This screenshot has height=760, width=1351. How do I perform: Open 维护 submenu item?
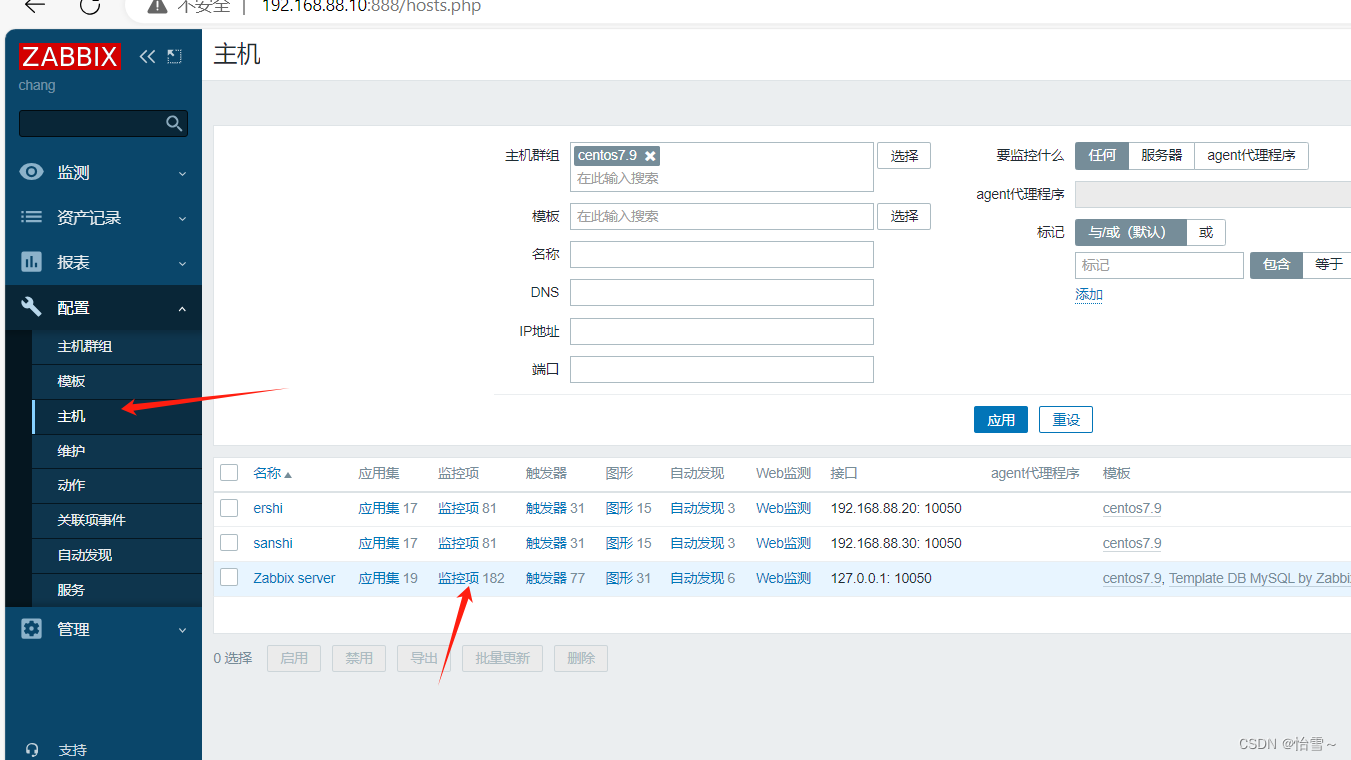pyautogui.click(x=117, y=451)
